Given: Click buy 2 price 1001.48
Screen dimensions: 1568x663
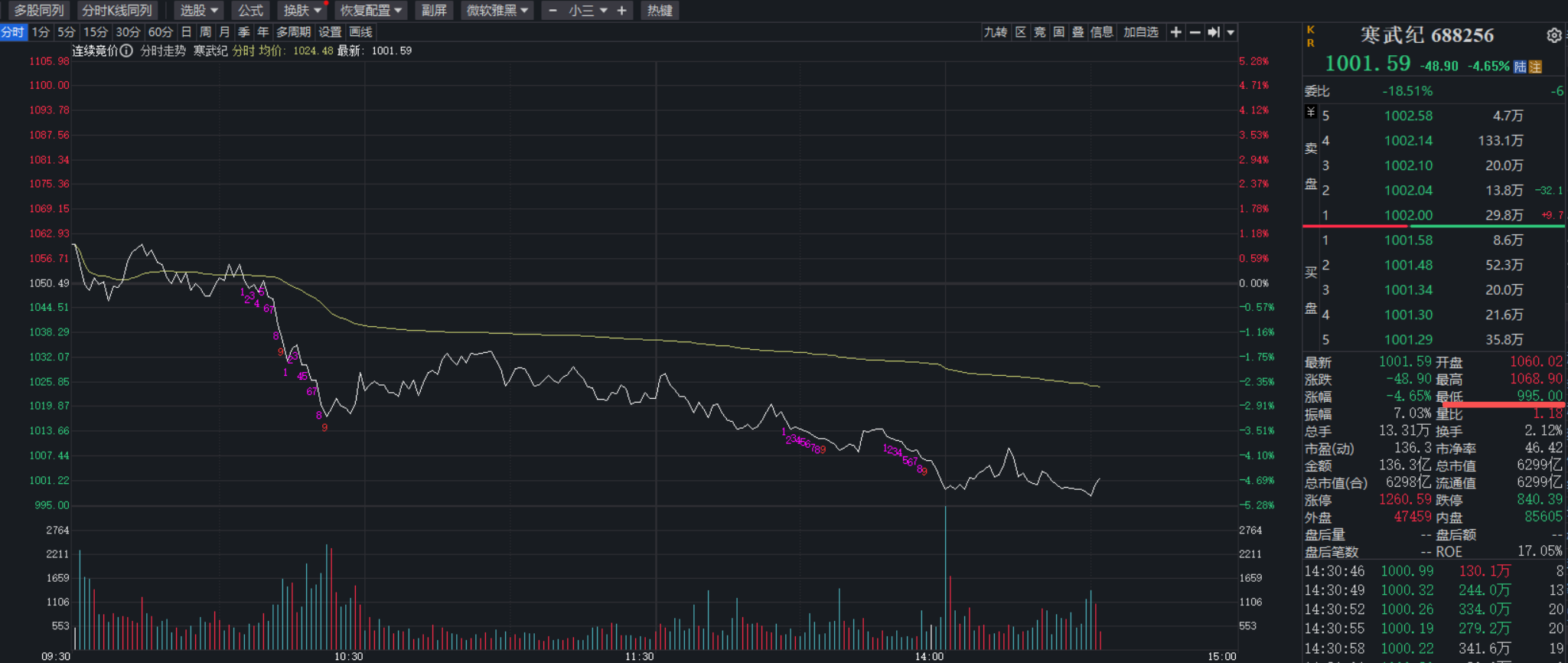Looking at the screenshot, I should coord(1408,265).
